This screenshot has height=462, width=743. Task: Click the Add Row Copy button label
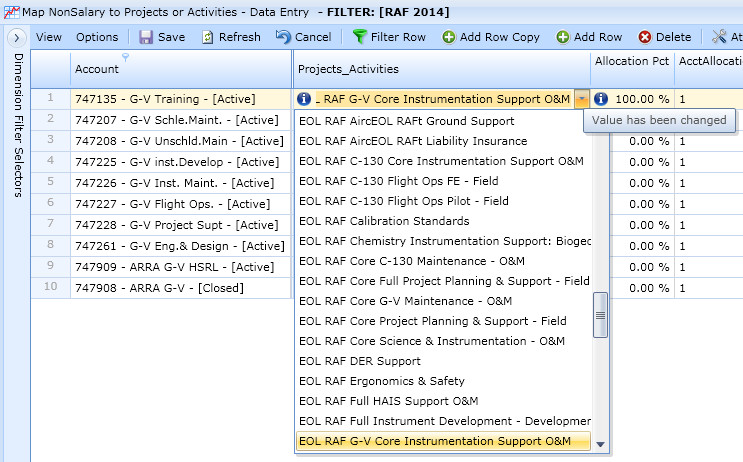pos(500,37)
